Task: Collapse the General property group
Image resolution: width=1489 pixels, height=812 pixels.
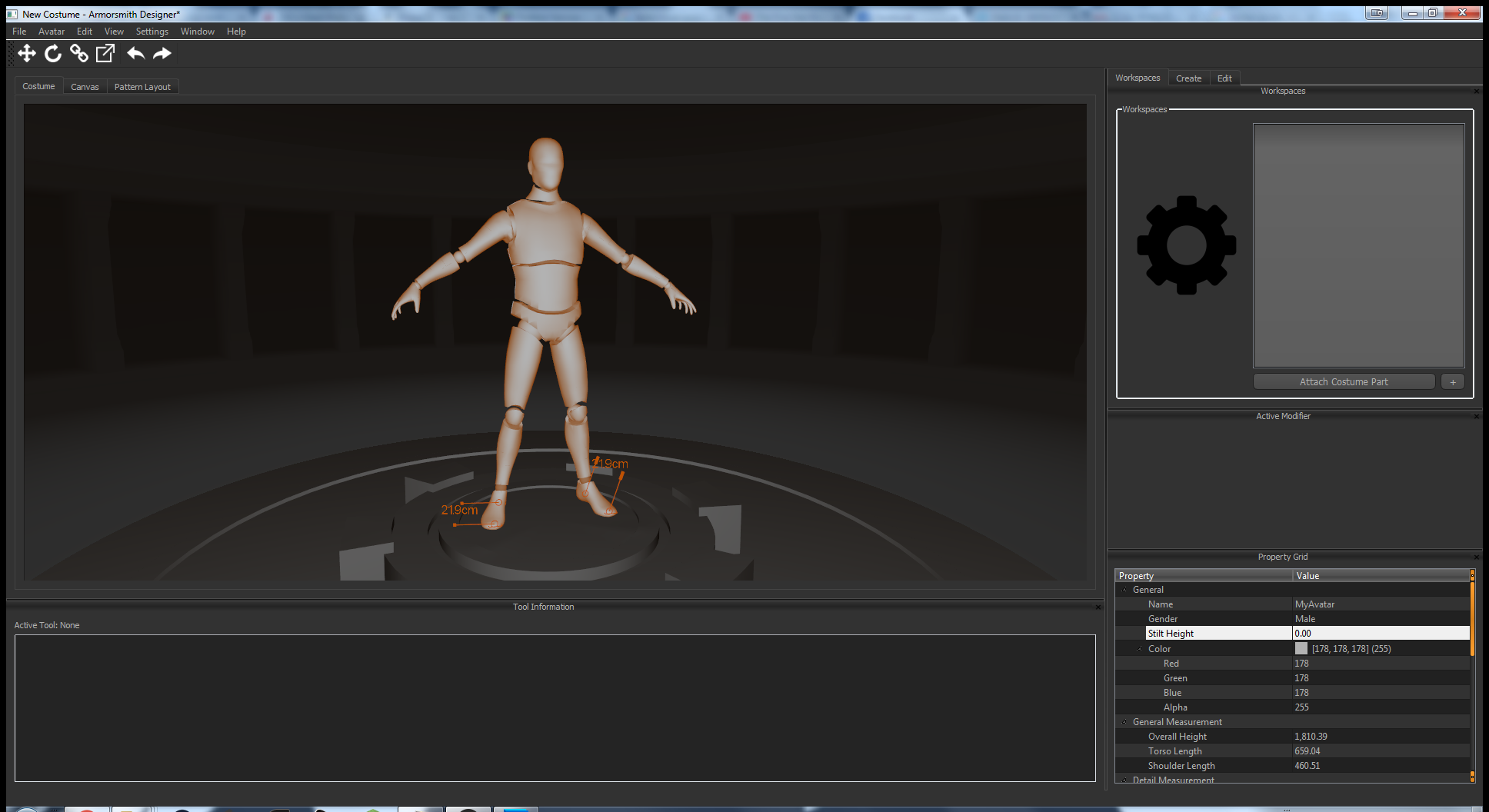Action: click(1124, 590)
